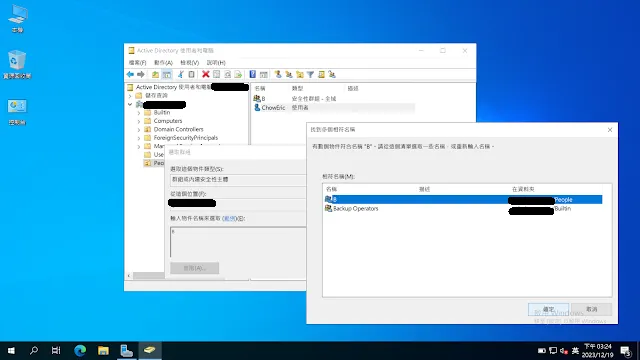The height and width of the screenshot is (360, 640).
Task: Expand the Builtin node arrow
Action: pyautogui.click(x=139, y=113)
